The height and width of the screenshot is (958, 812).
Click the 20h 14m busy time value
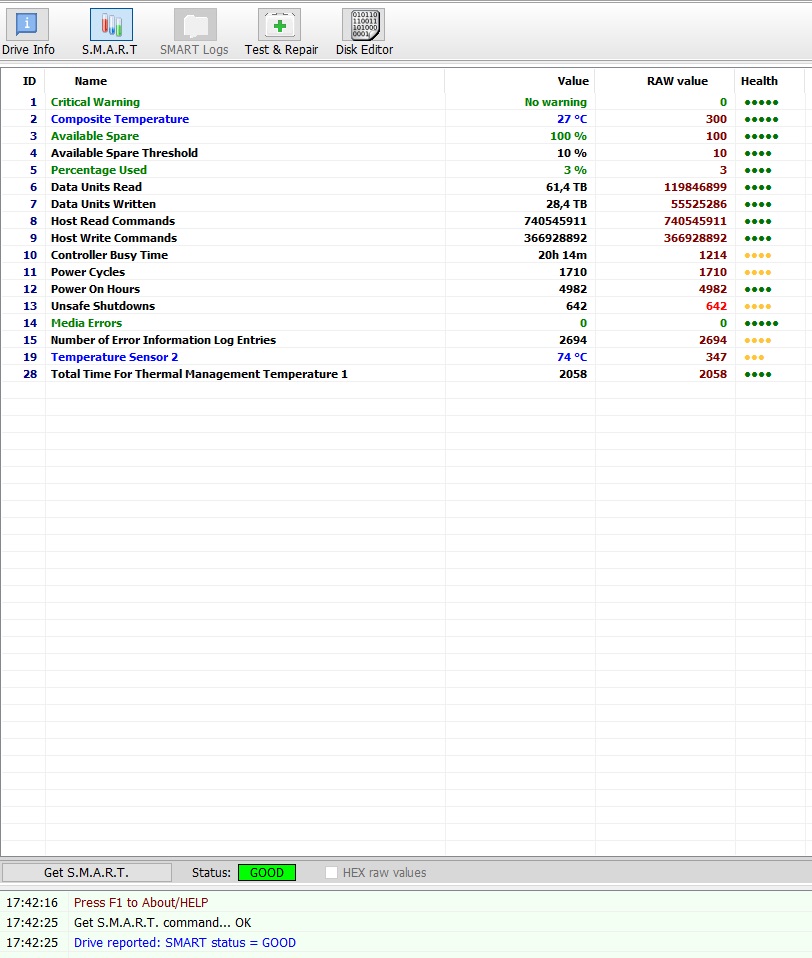[x=562, y=255]
